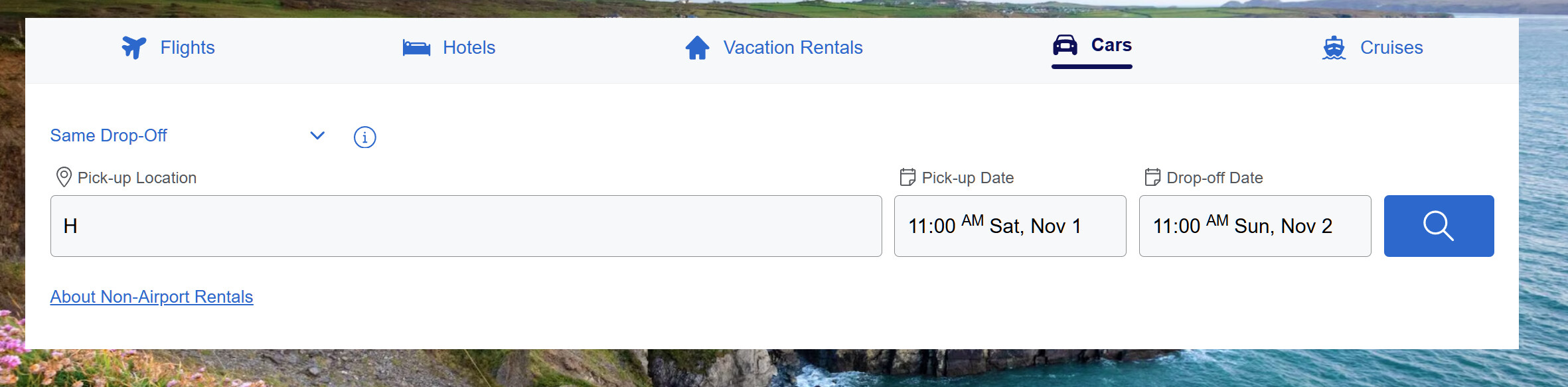Click the bed Hotels icon

416,48
